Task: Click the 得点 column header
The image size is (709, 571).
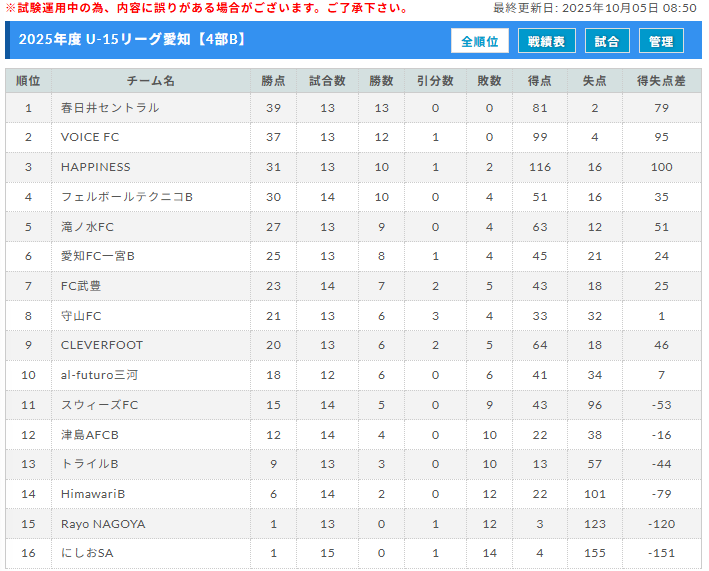Action: click(540, 80)
